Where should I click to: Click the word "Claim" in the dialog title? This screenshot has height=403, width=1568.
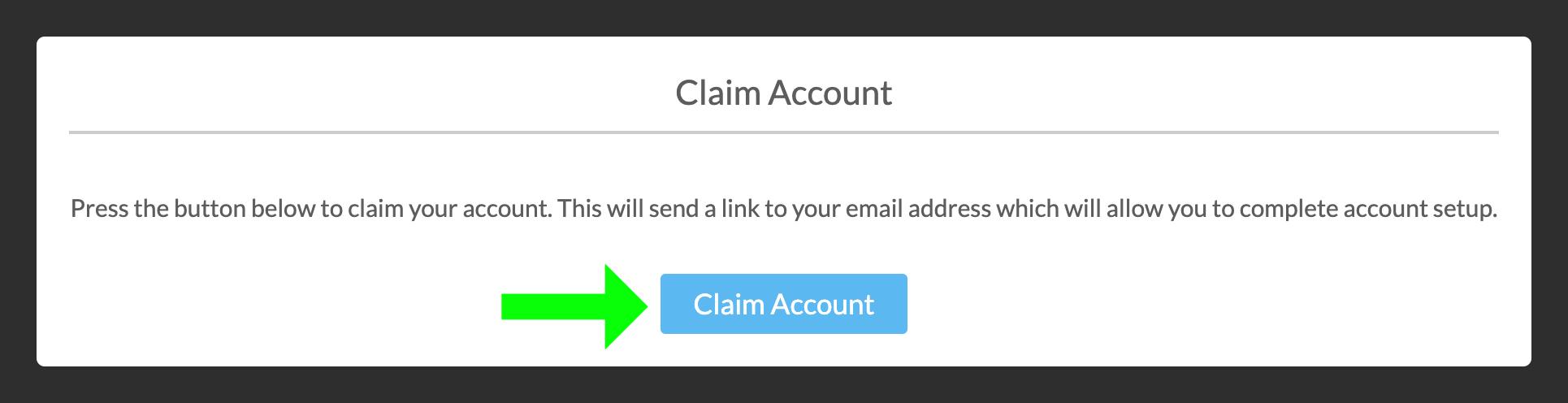click(718, 93)
